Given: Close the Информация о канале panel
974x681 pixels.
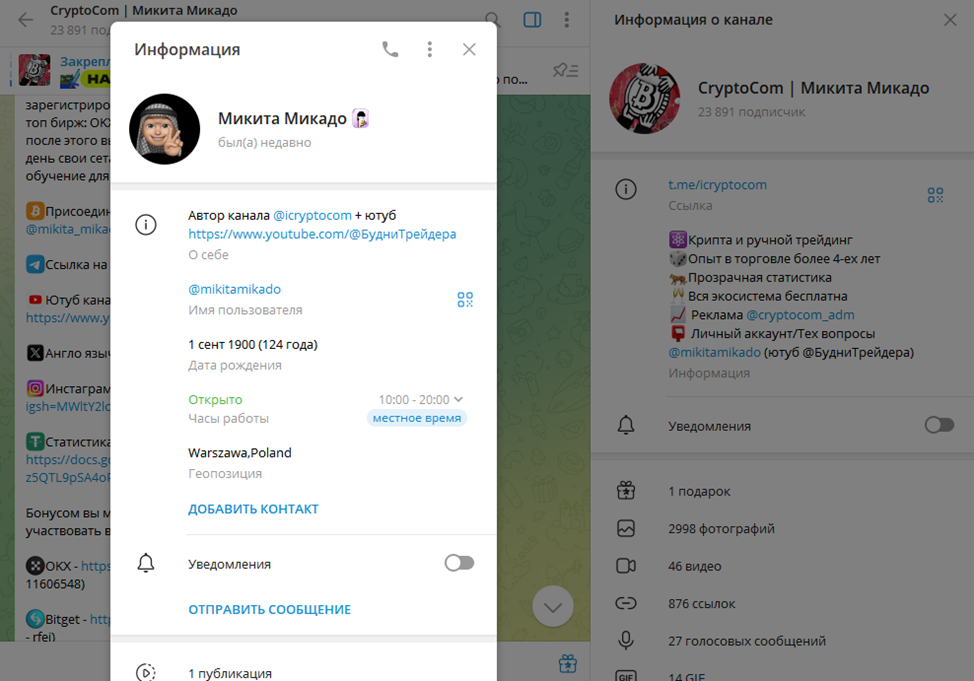Looking at the screenshot, I should pyautogui.click(x=950, y=20).
